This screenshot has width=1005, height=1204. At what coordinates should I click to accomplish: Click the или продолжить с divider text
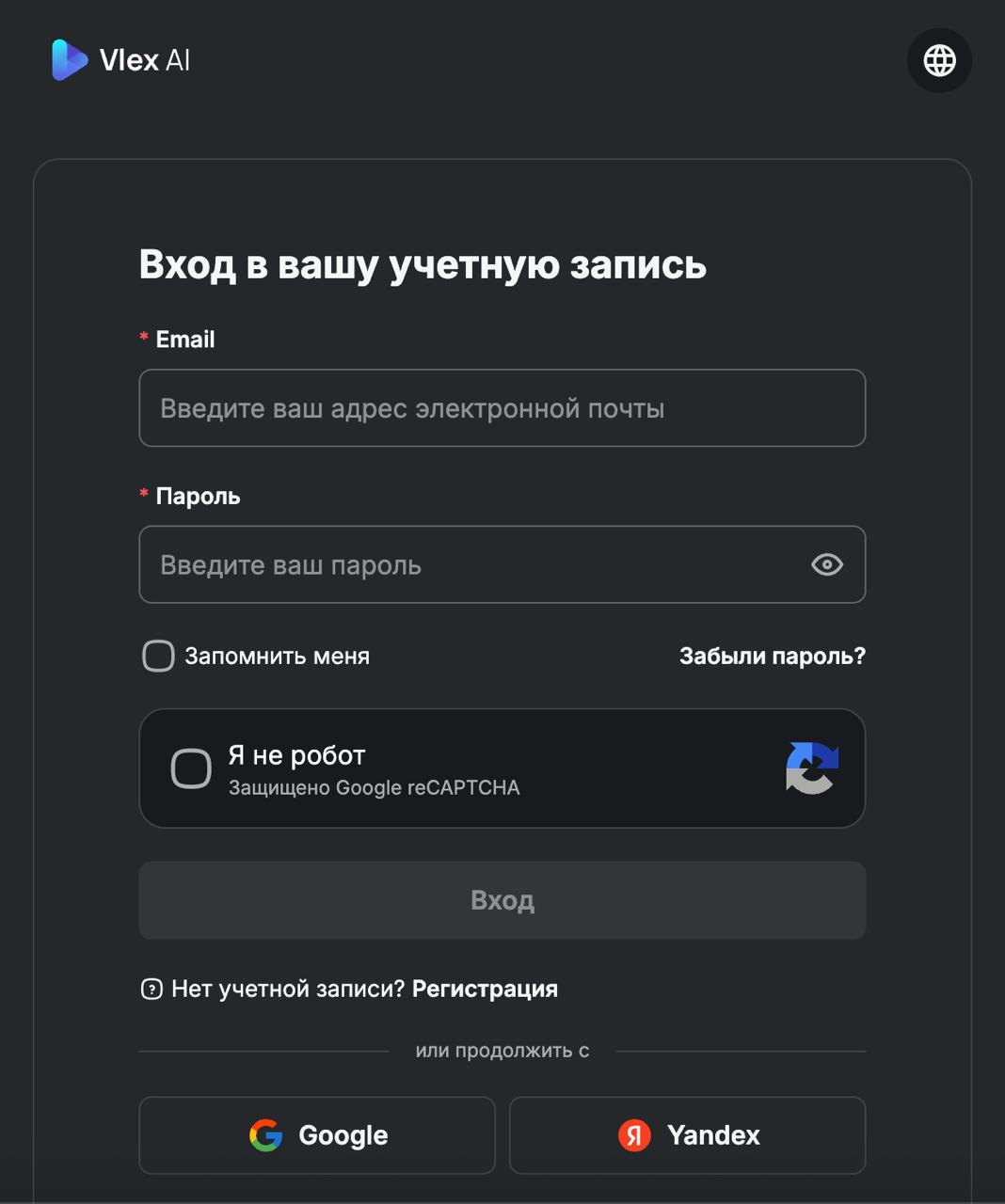pos(502,1050)
